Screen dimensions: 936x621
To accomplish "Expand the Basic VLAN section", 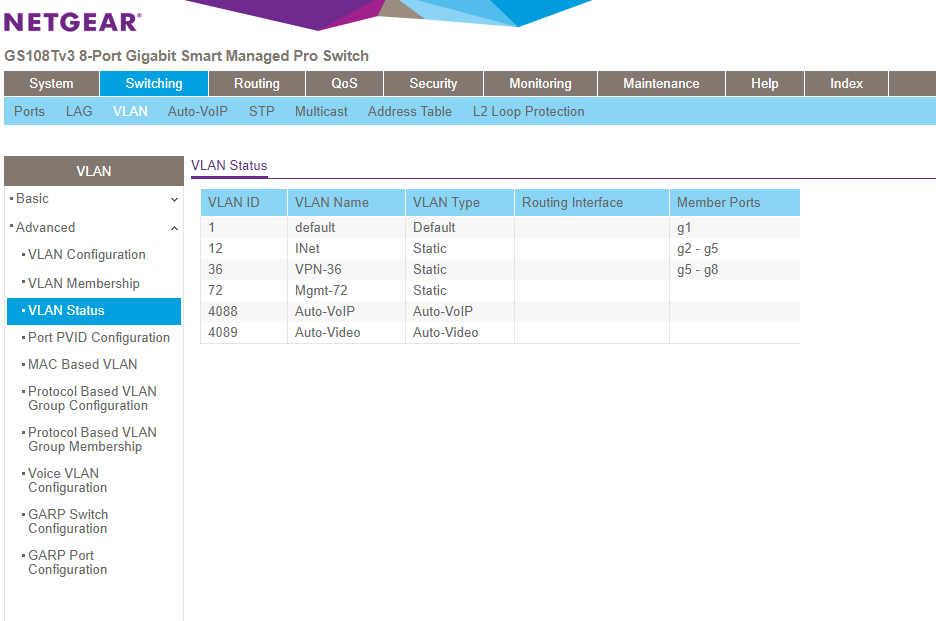I will coord(94,199).
